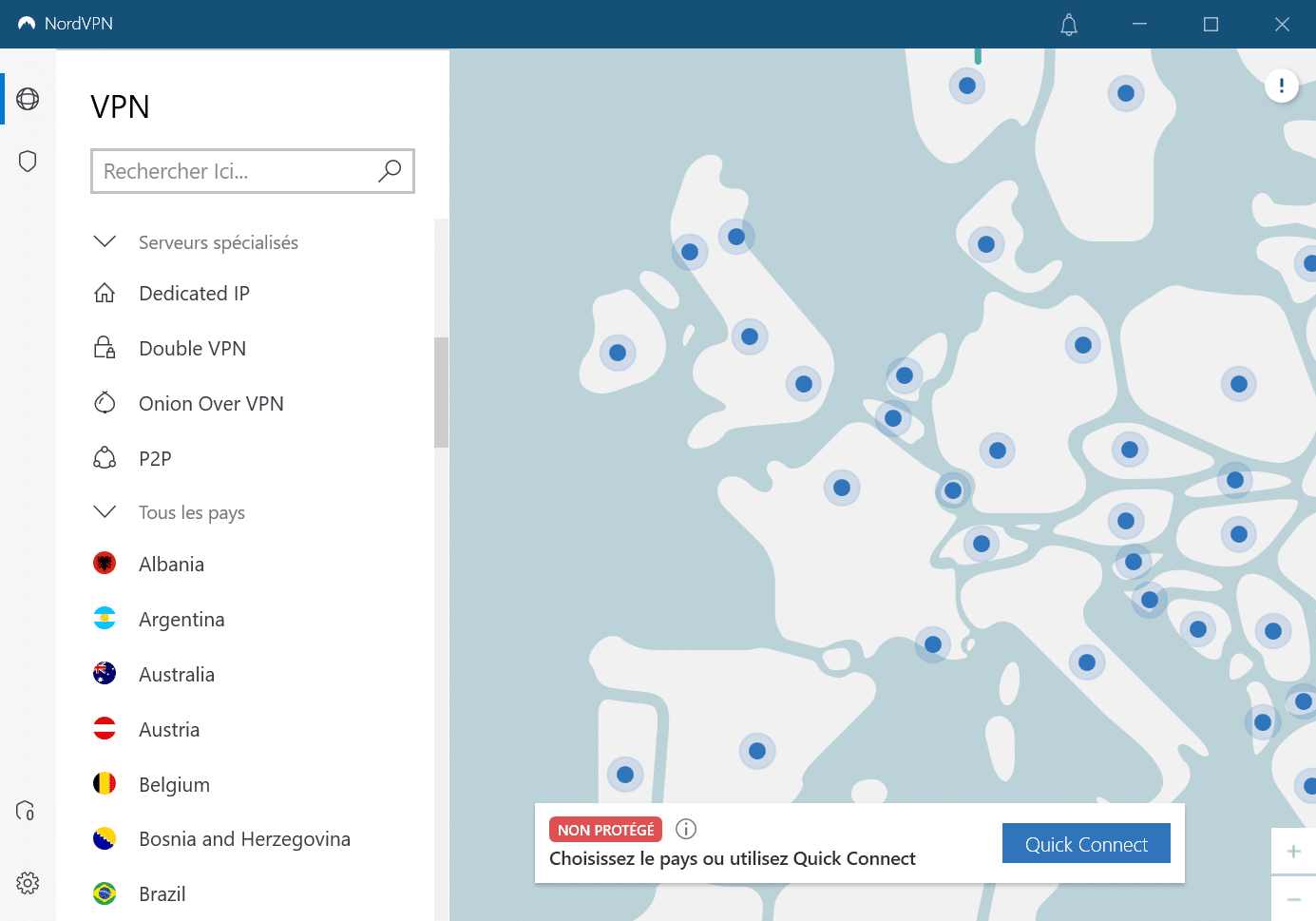Click the NordVPN logo in title bar
Screen dimensions: 1316x921
[27, 24]
